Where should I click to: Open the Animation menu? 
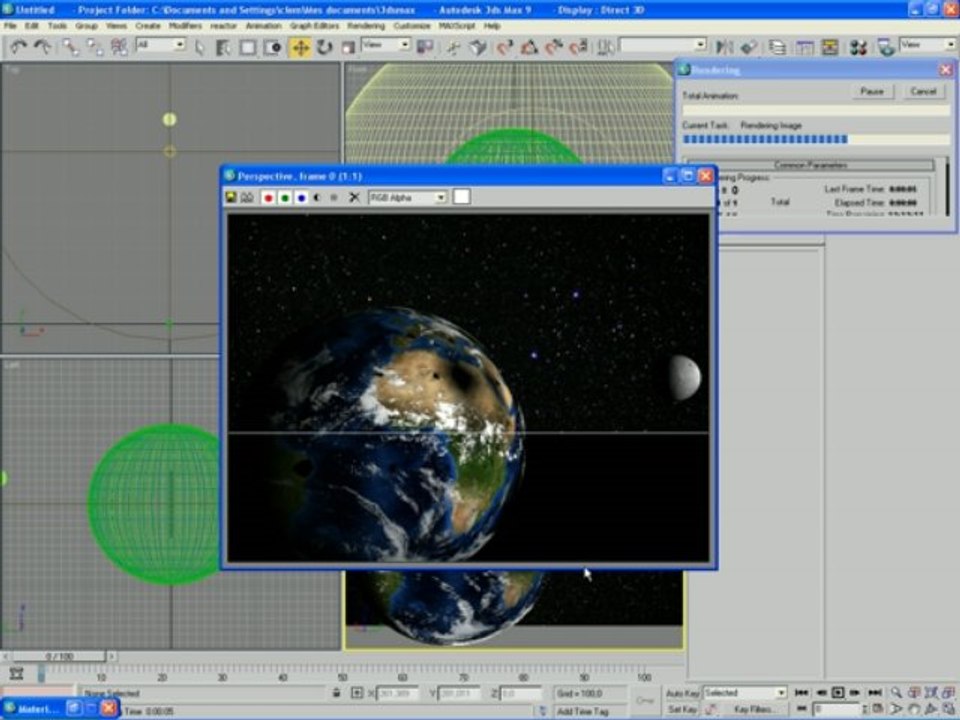click(263, 26)
